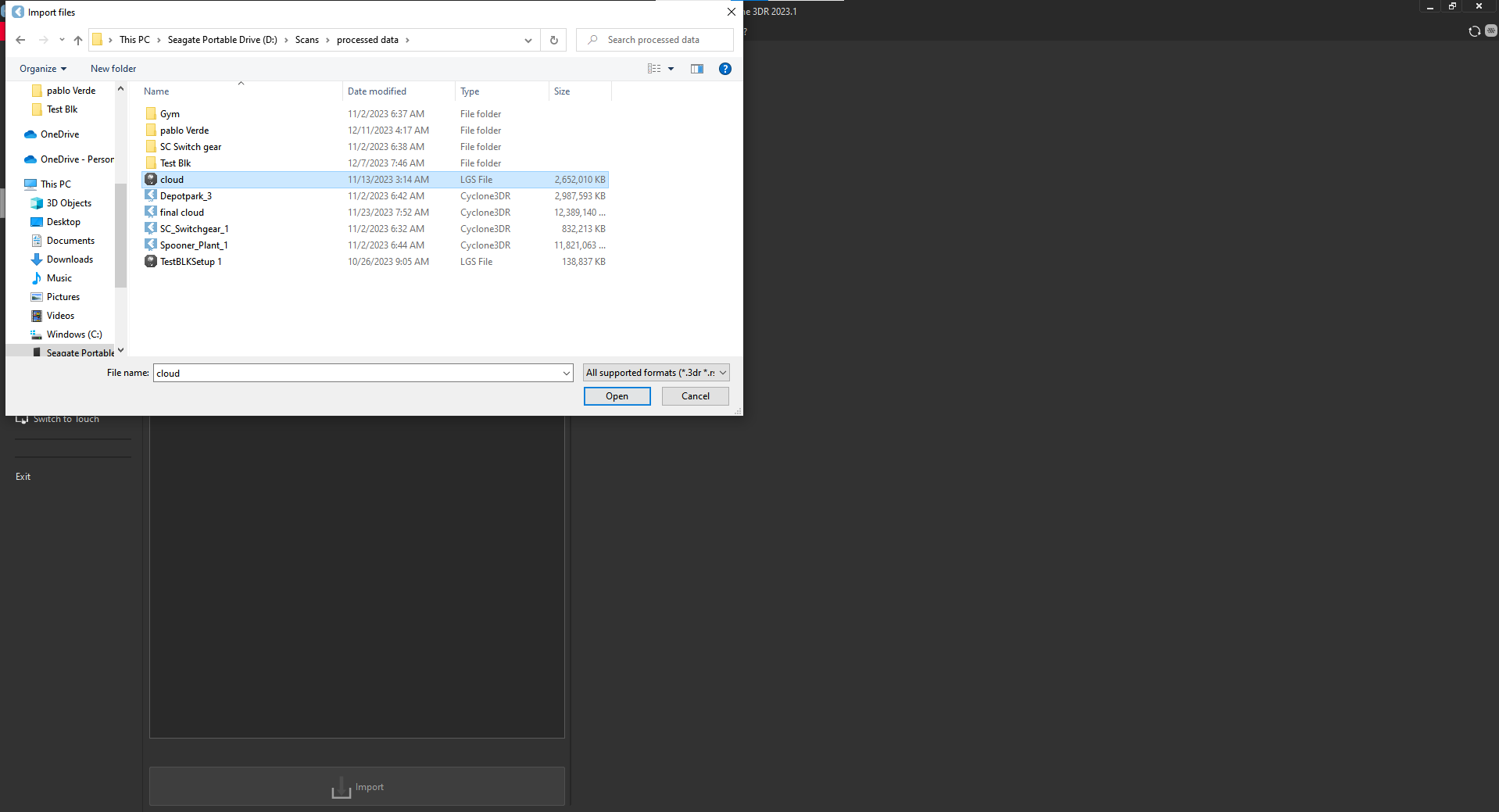Sort by Date modified column
Image resolution: width=1499 pixels, height=812 pixels.
click(399, 91)
